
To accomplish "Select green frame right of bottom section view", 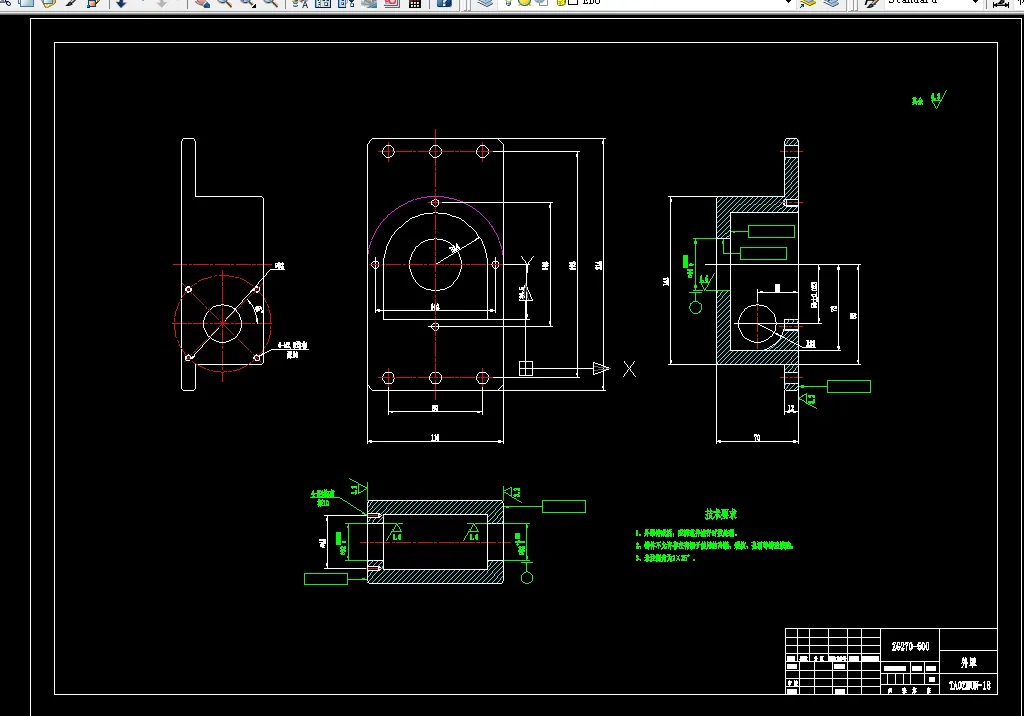I will 564,506.
